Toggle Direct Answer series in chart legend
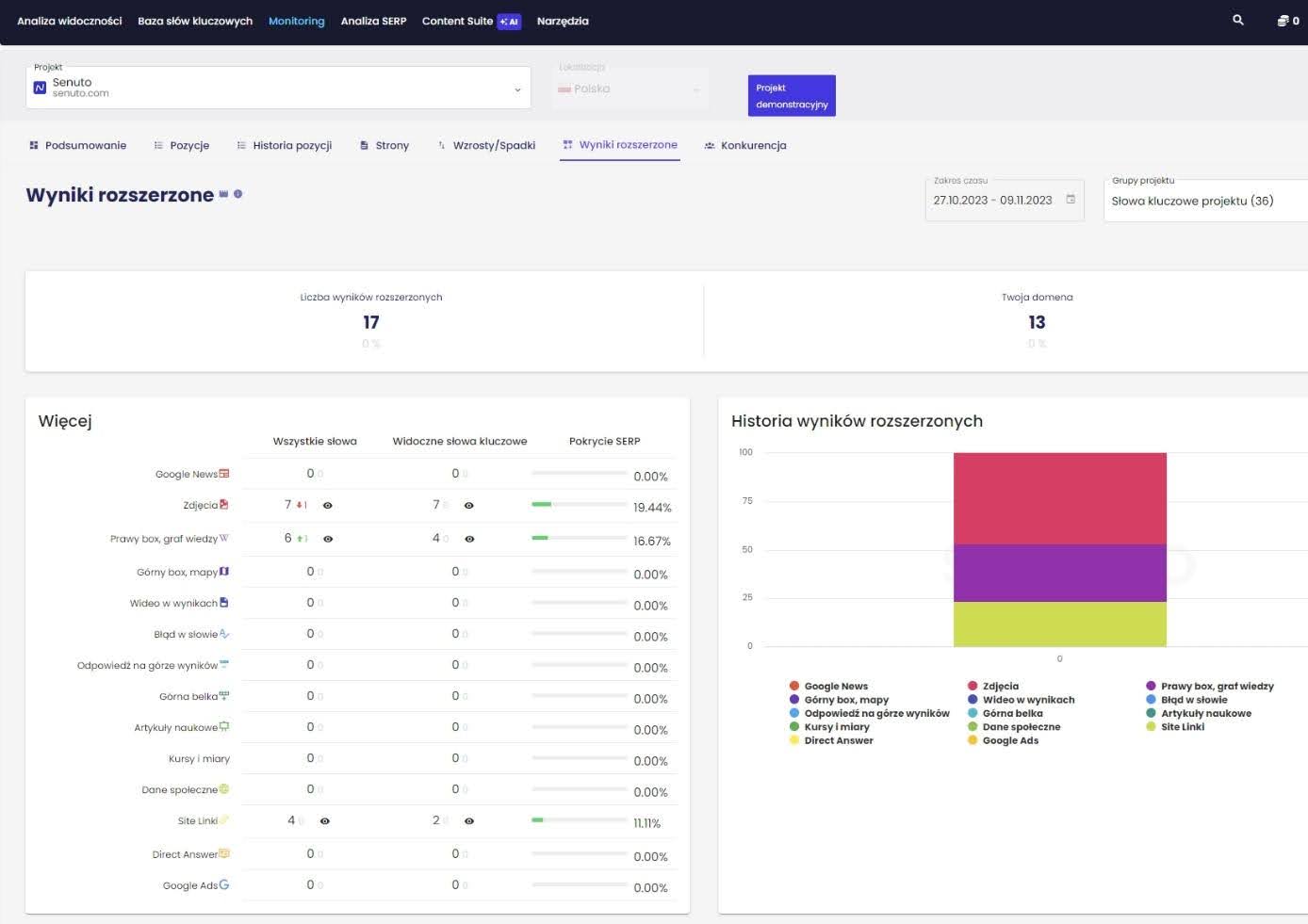This screenshot has height=924, width=1308. (x=831, y=740)
